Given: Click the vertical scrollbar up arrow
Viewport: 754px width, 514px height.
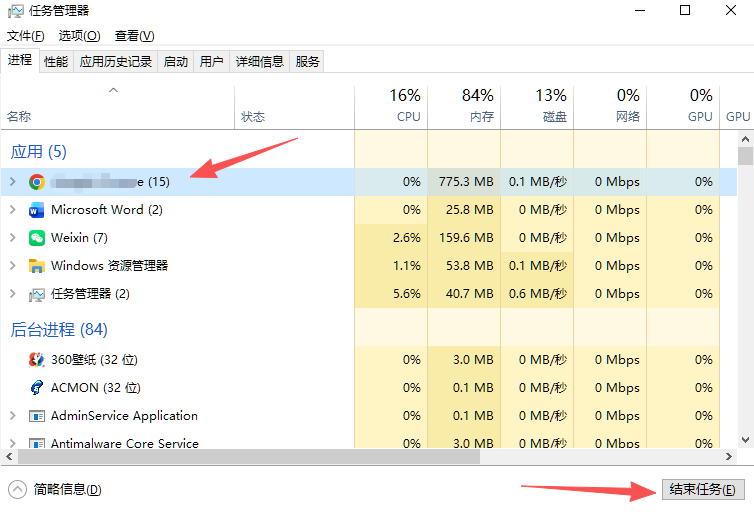Looking at the screenshot, I should [745, 139].
